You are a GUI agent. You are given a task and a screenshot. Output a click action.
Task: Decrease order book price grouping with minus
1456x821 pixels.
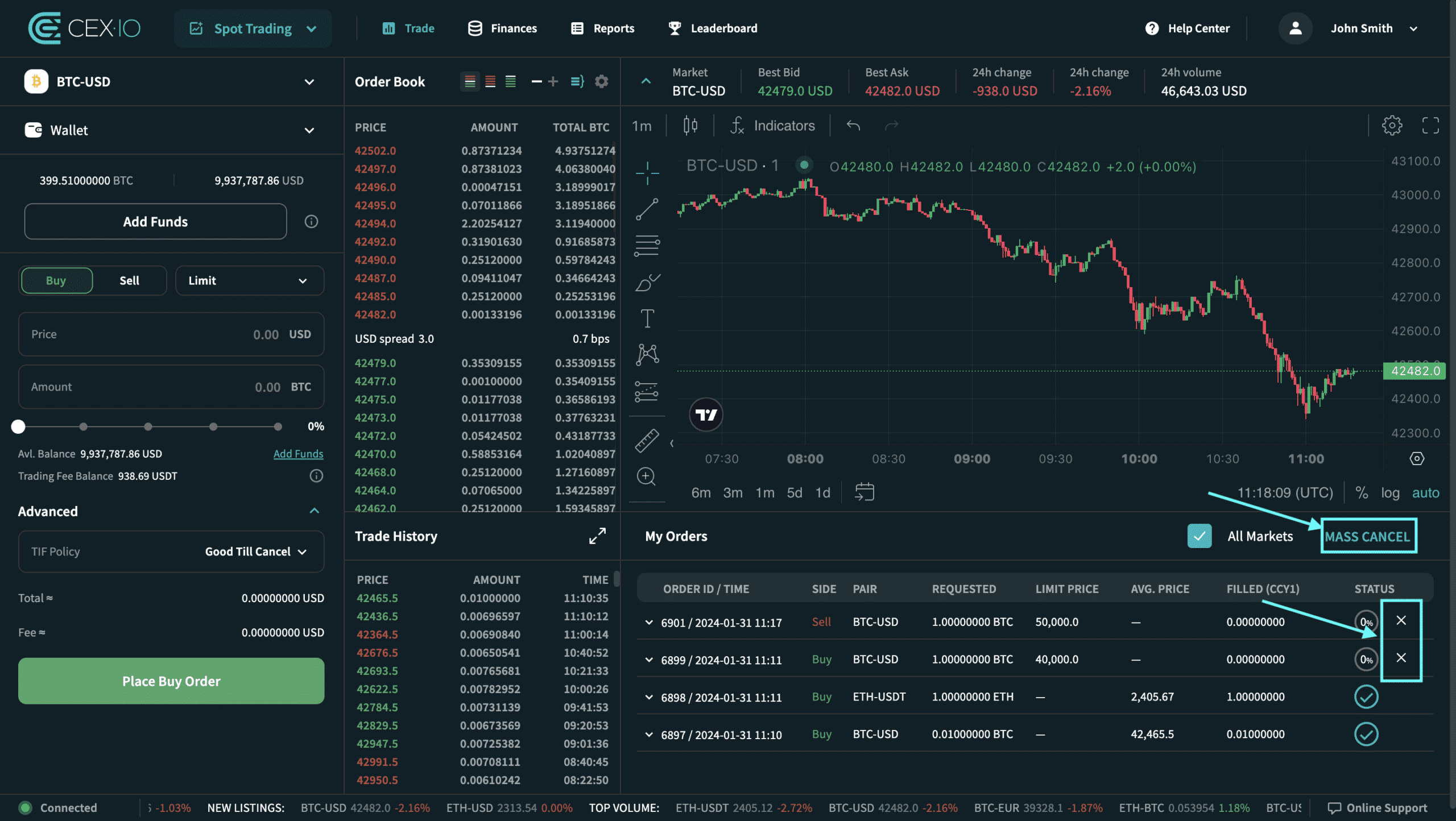tap(536, 82)
